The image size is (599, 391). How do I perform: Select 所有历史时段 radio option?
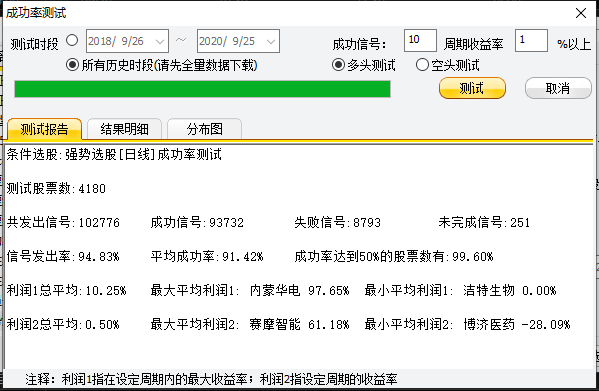click(72, 65)
